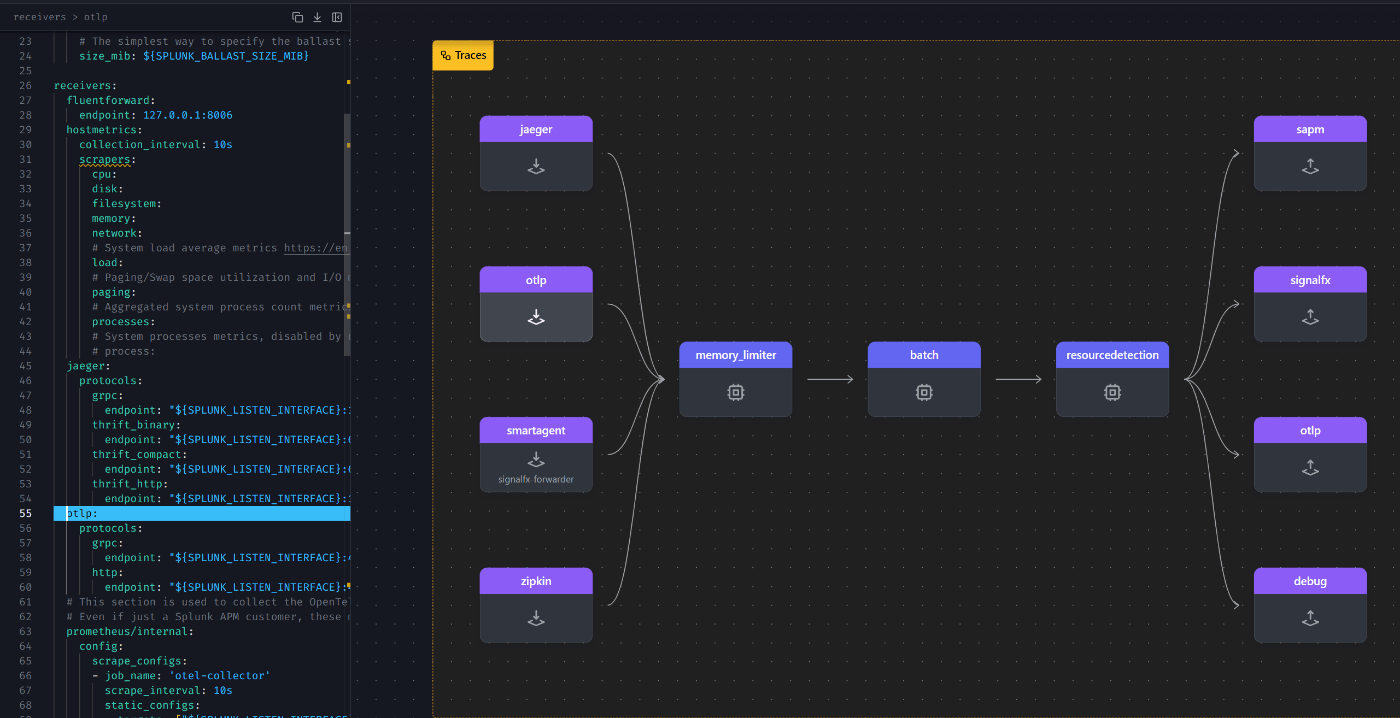Open the batch processor node

point(924,379)
